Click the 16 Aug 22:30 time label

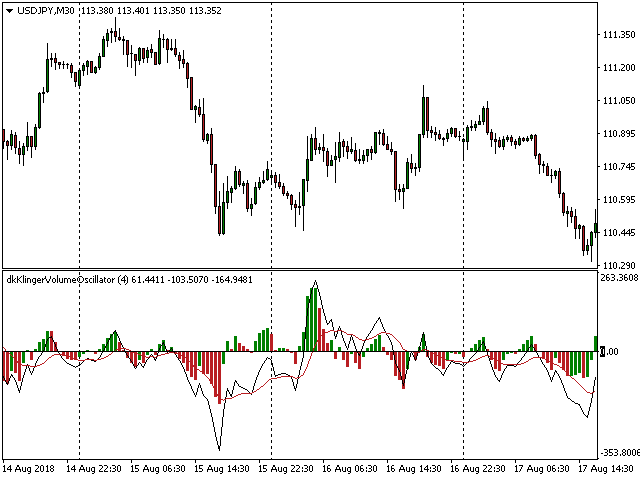tap(478, 469)
